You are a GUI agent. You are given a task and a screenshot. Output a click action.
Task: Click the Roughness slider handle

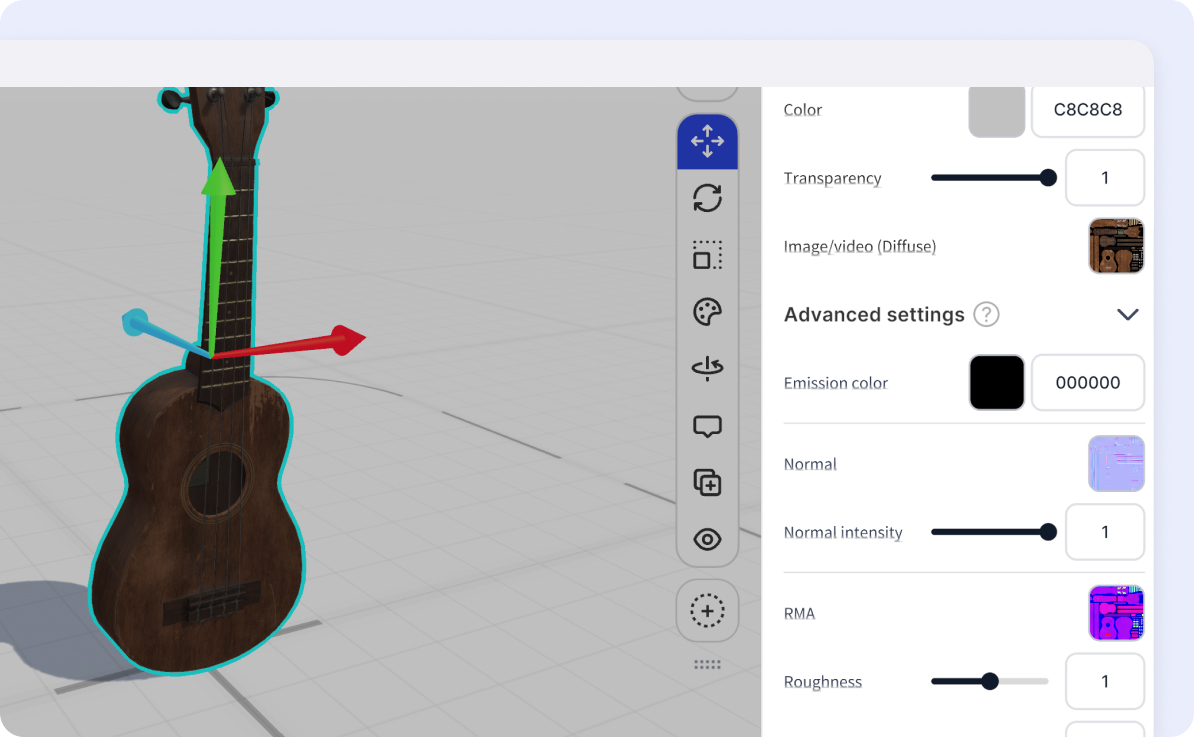(989, 681)
